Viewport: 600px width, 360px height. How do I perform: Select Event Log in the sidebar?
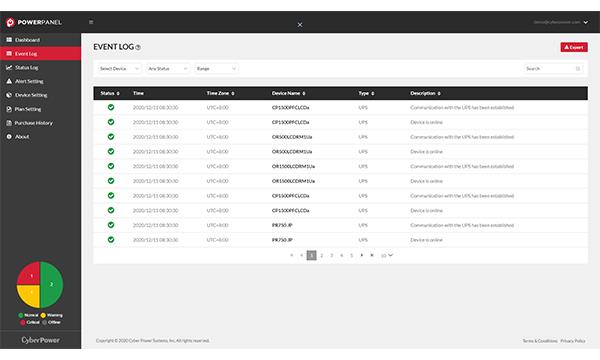pyautogui.click(x=41, y=54)
